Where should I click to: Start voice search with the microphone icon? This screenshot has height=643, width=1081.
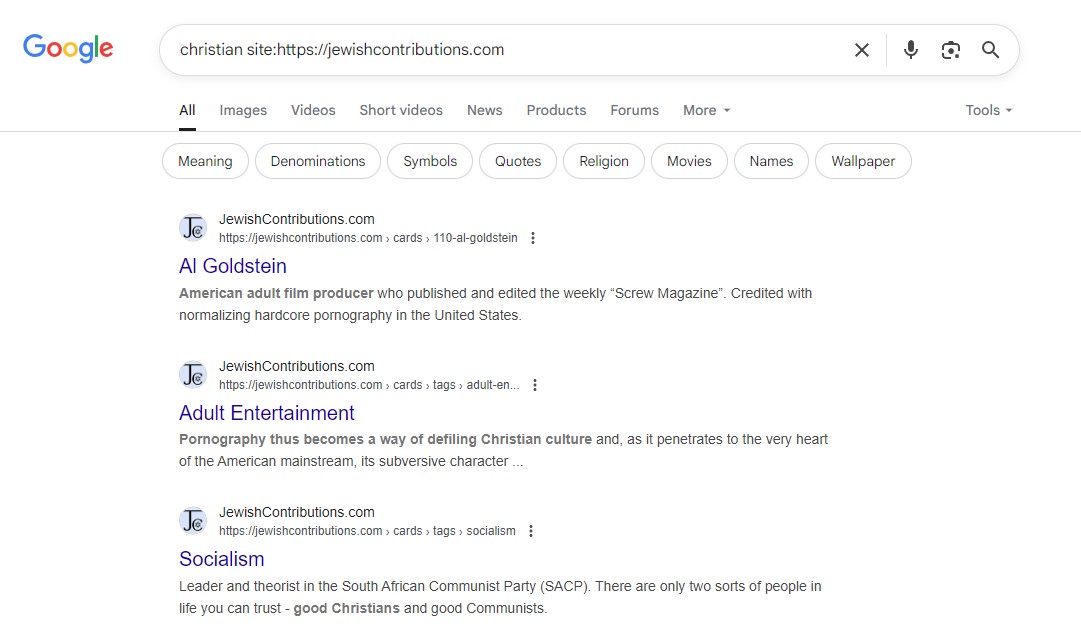pos(911,50)
